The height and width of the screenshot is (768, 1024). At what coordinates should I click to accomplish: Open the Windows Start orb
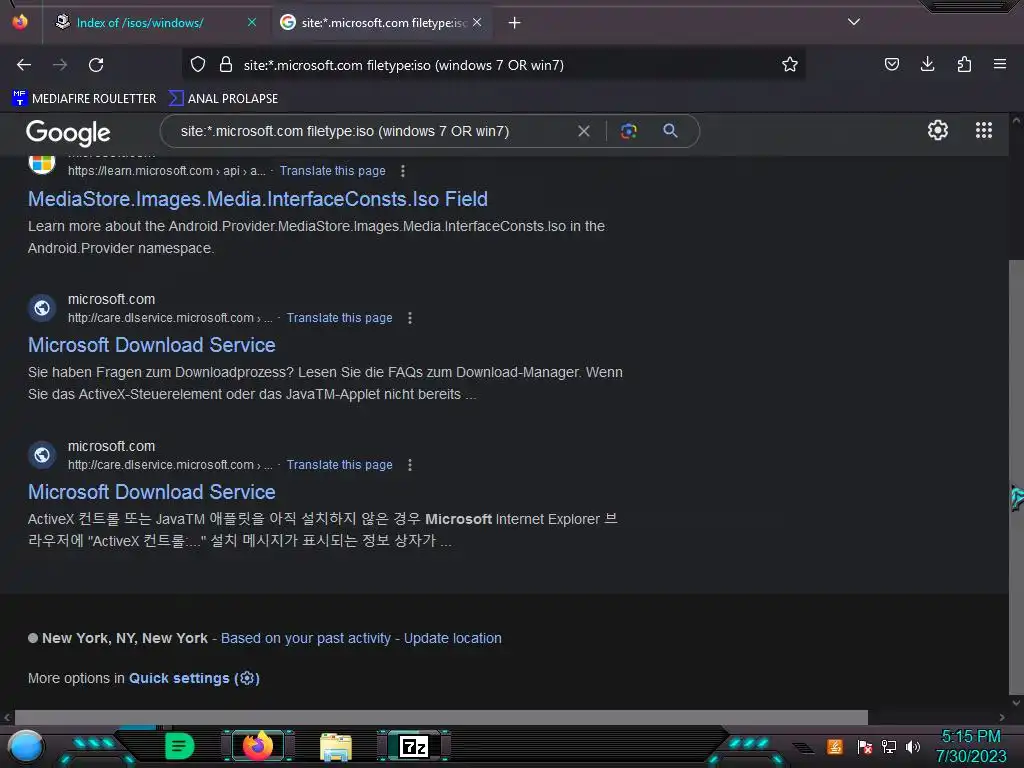coord(26,746)
